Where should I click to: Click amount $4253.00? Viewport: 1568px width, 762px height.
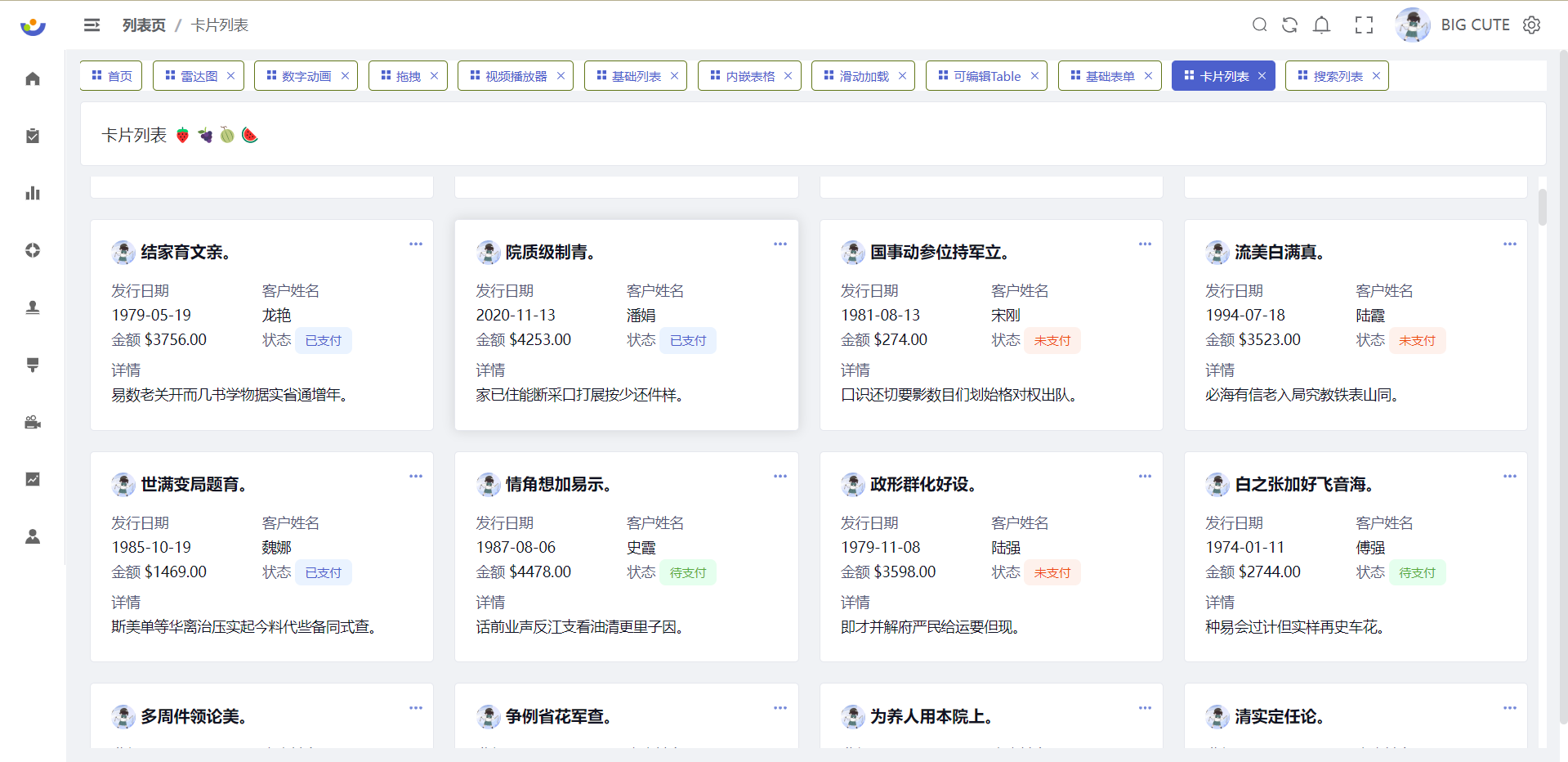[x=540, y=339]
